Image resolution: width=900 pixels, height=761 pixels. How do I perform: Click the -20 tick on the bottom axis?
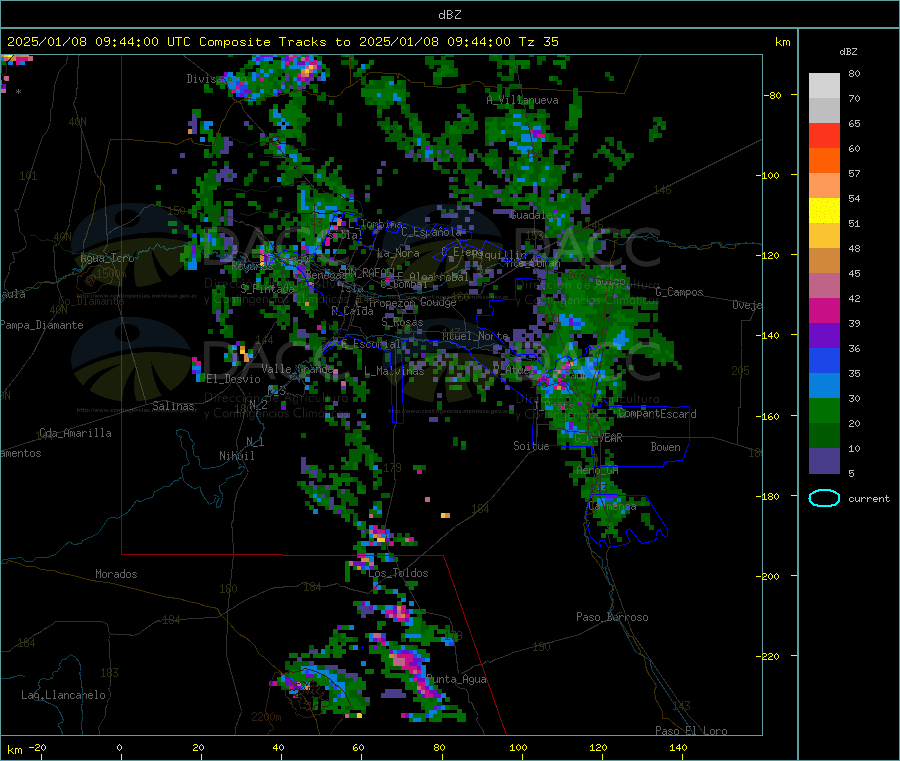pos(37,747)
